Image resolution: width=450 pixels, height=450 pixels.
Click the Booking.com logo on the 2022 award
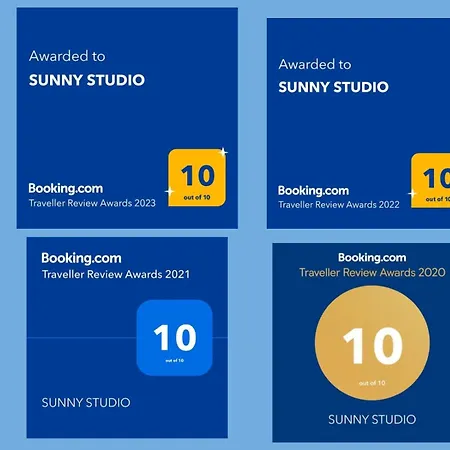(313, 191)
